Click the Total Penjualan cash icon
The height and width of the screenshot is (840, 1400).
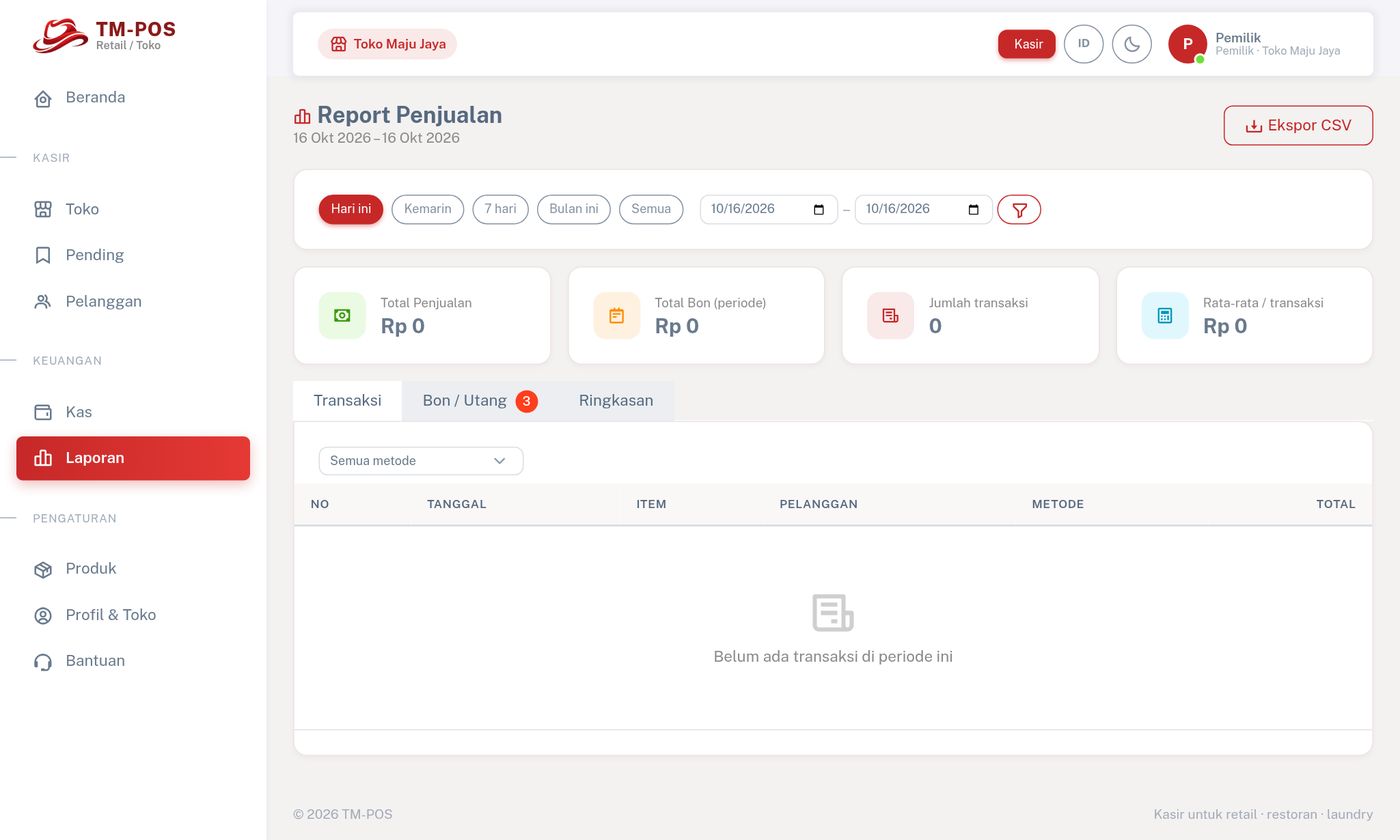pos(342,315)
